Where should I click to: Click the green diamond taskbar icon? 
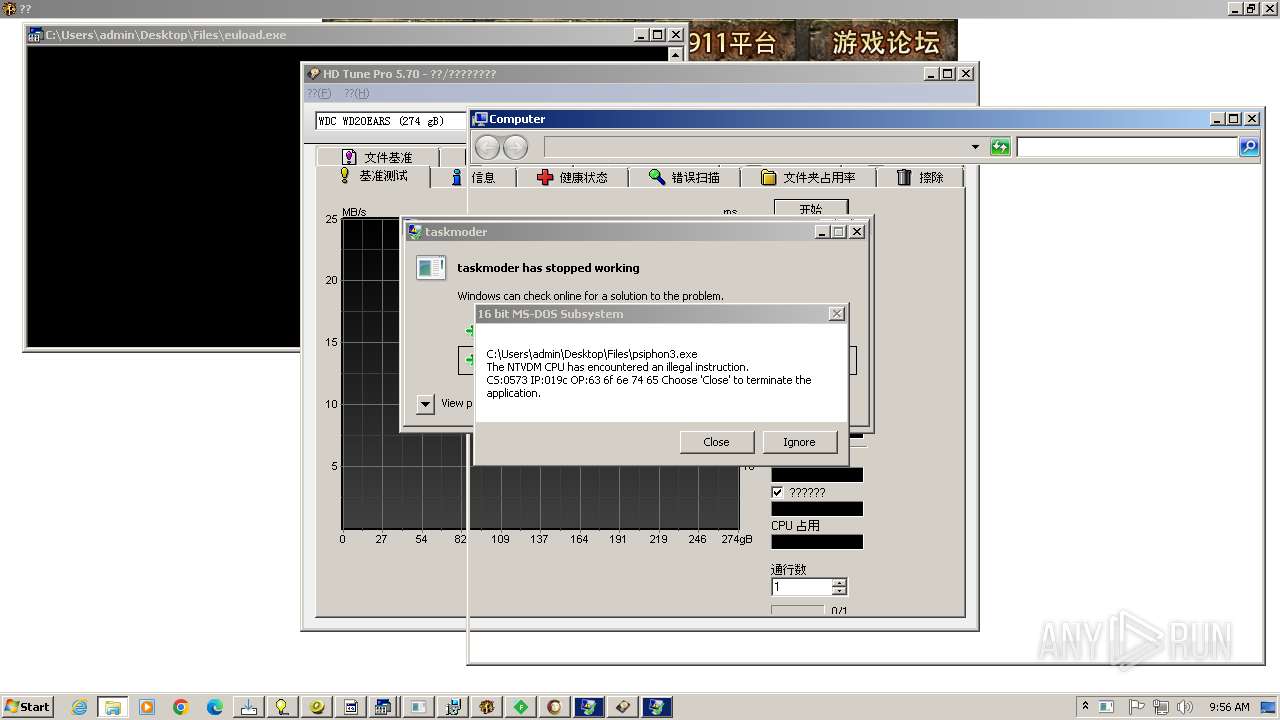coord(521,707)
